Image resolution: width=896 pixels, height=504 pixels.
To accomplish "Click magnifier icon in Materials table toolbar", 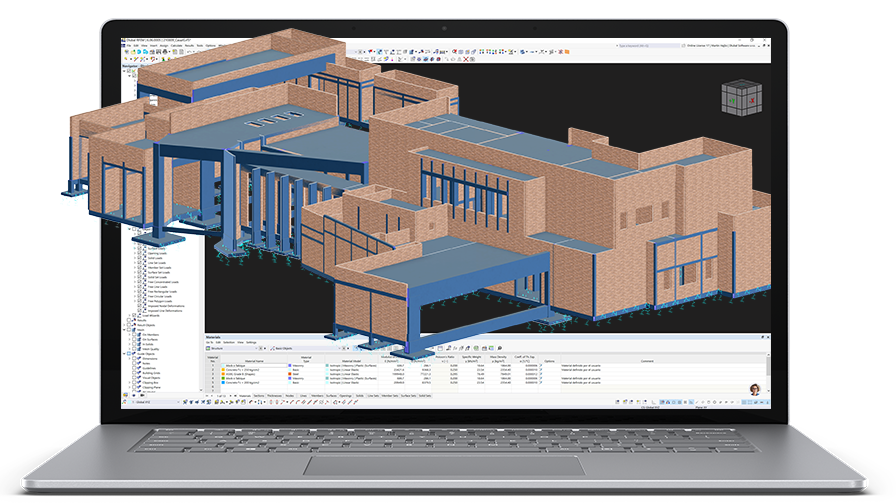I will pos(499,348).
